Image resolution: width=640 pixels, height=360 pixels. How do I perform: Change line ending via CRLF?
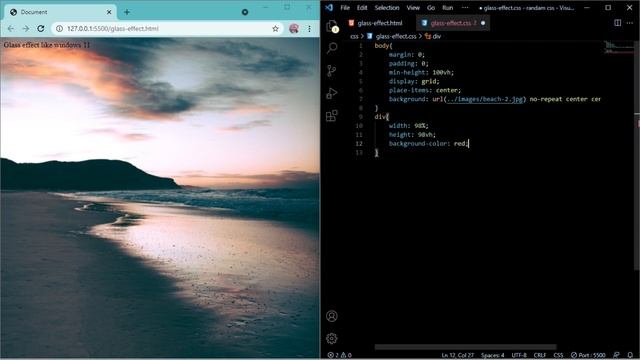tap(540, 355)
